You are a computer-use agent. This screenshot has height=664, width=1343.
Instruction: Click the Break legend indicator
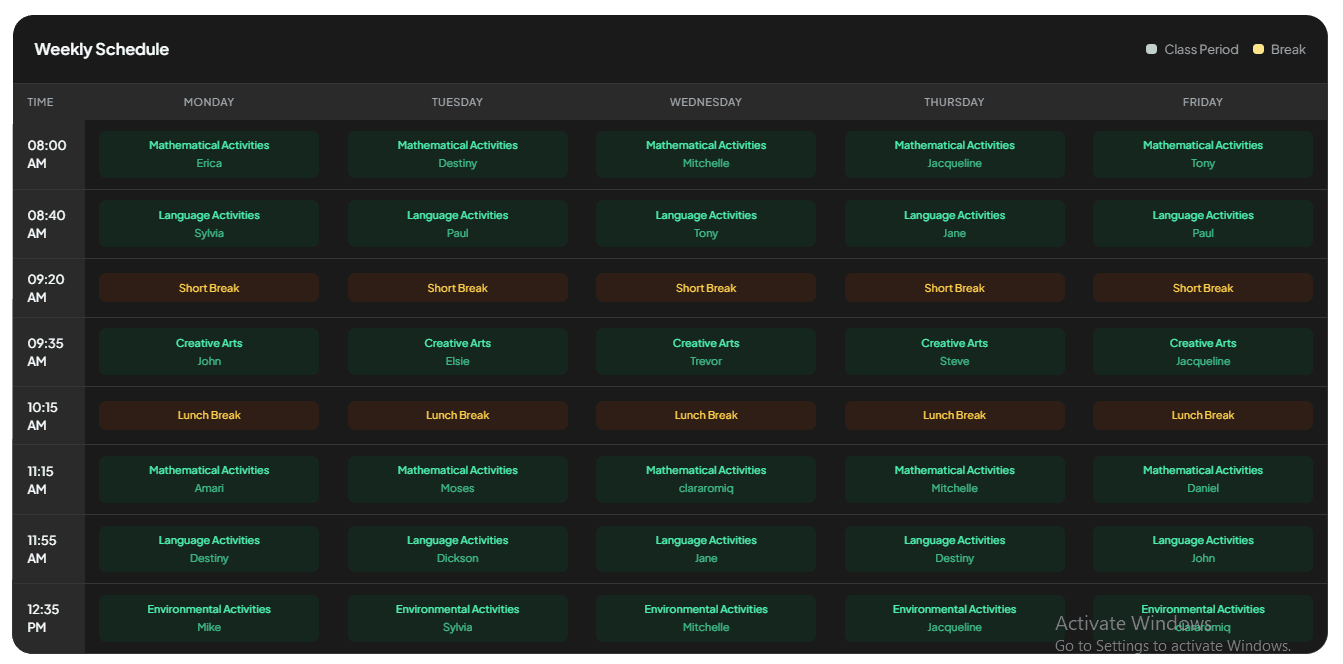pyautogui.click(x=1258, y=48)
